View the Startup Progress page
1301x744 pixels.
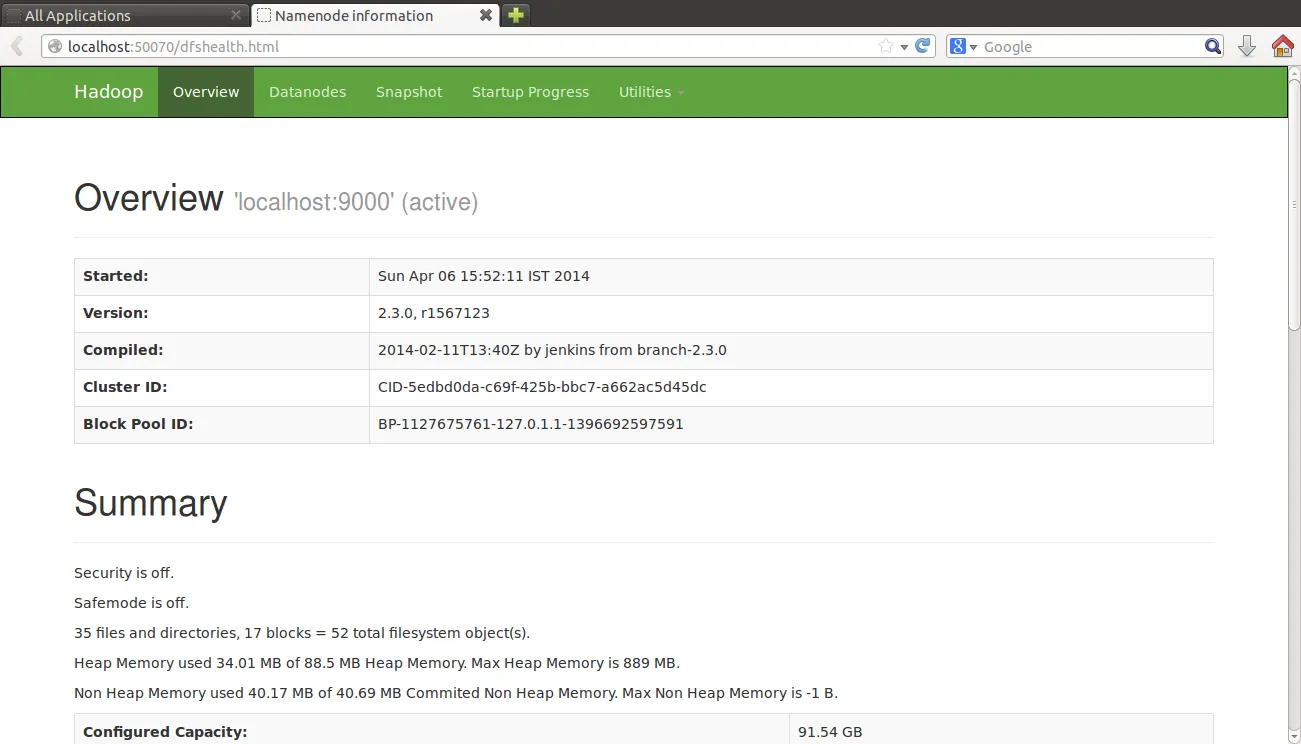click(x=530, y=91)
